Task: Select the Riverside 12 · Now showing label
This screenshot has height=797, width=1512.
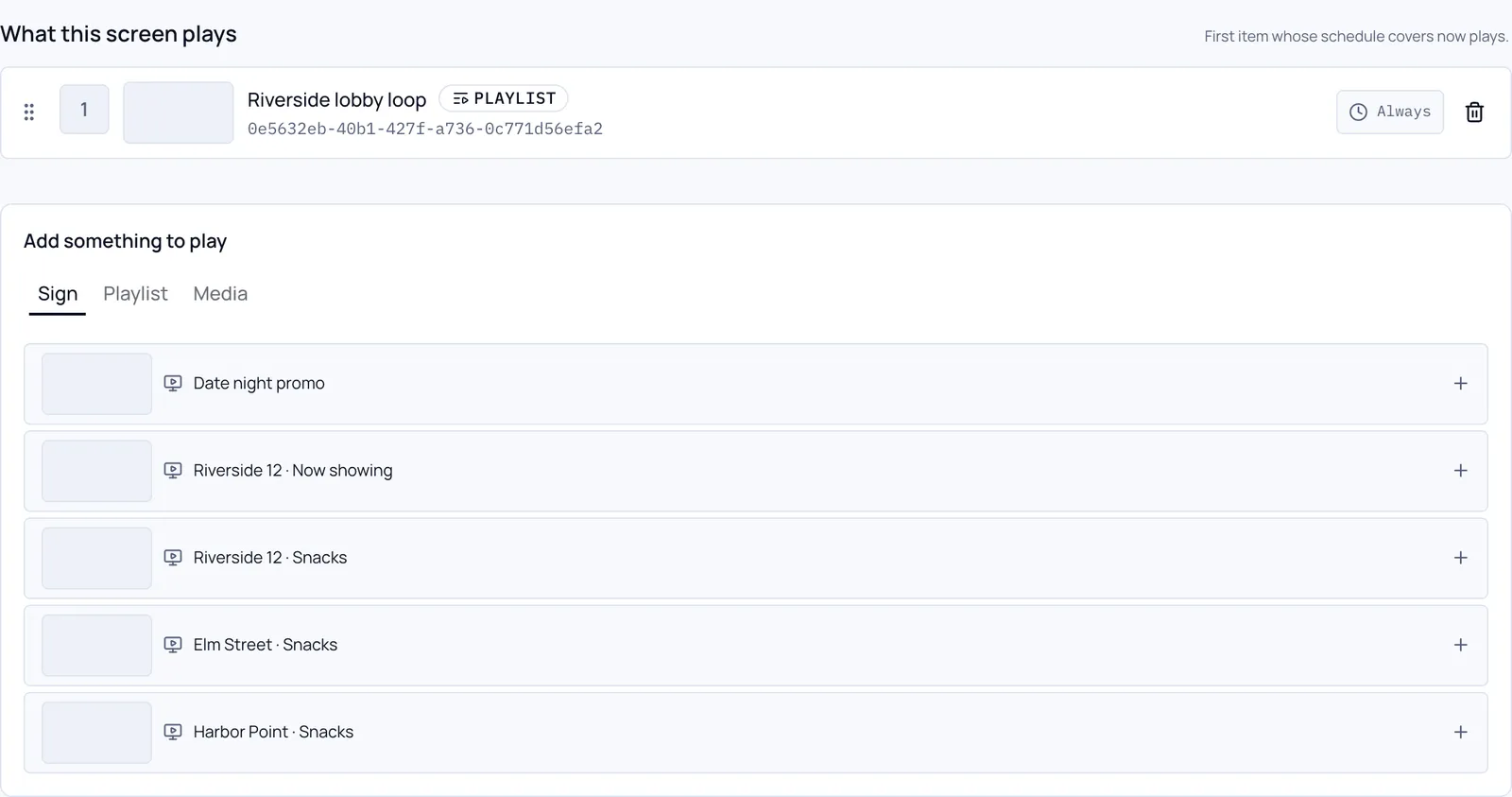Action: point(293,471)
